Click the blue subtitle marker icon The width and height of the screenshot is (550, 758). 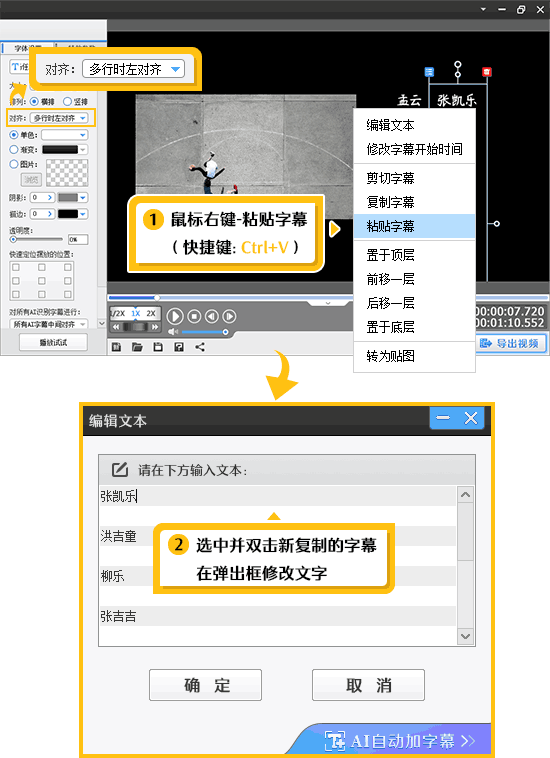click(x=429, y=72)
